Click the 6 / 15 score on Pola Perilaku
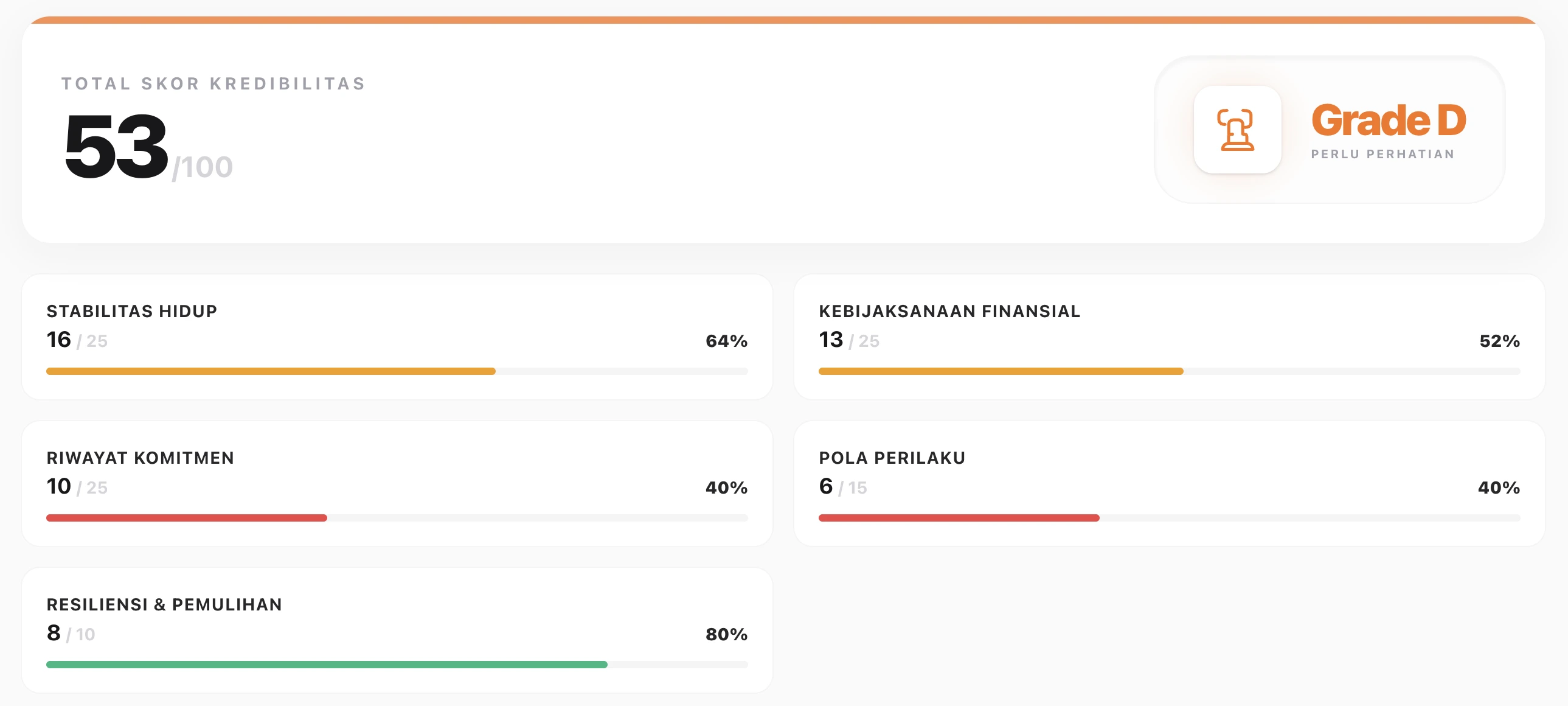Viewport: 1568px width, 706px height. (842, 488)
